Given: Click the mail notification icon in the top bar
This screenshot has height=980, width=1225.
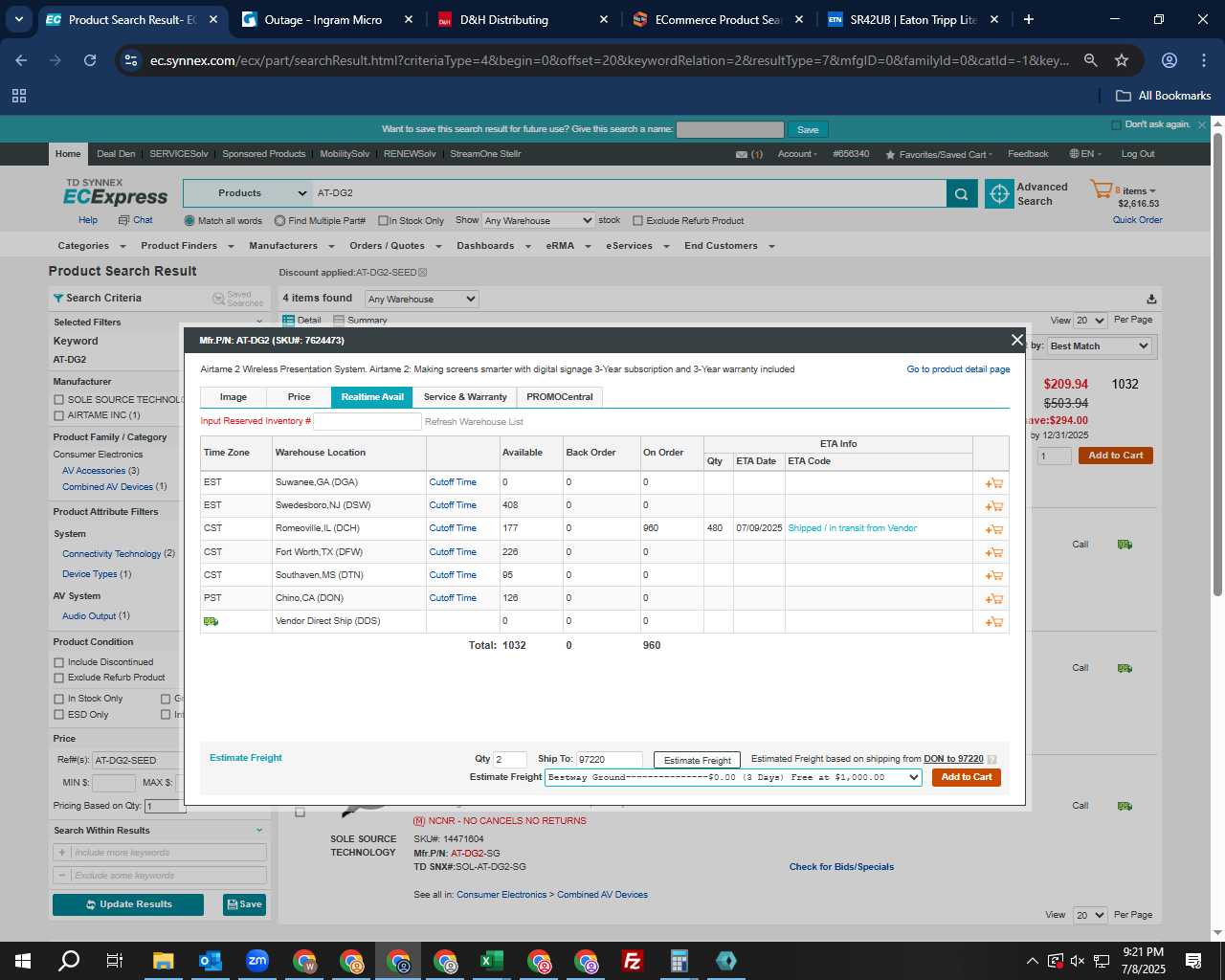Looking at the screenshot, I should [742, 154].
